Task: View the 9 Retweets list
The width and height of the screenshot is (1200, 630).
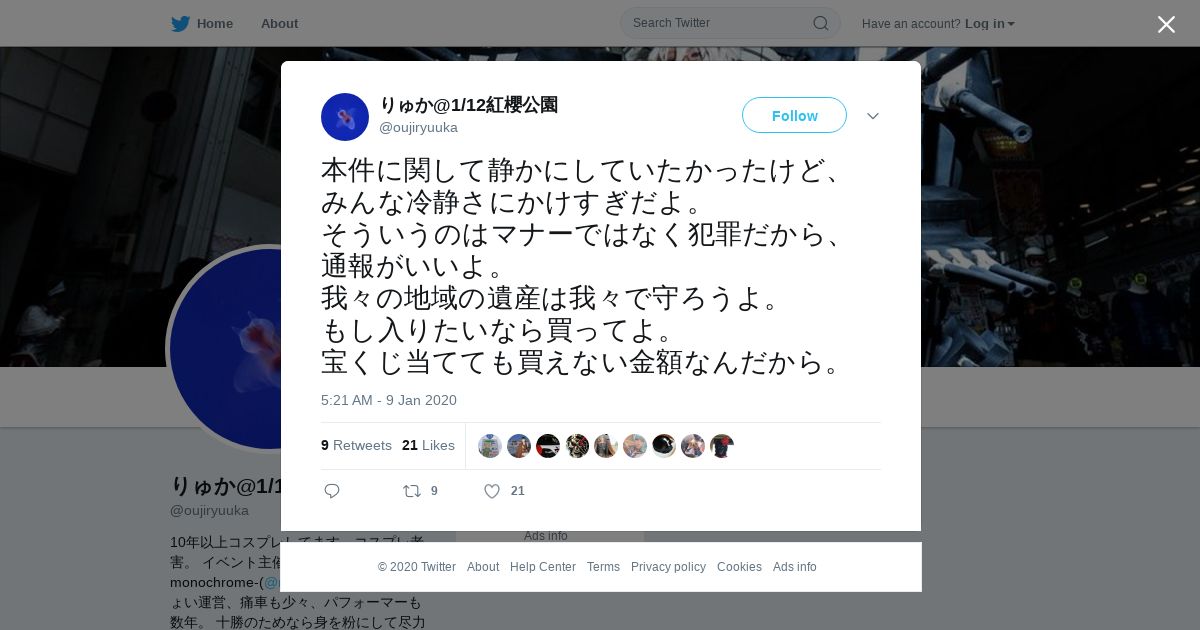Action: tap(356, 445)
